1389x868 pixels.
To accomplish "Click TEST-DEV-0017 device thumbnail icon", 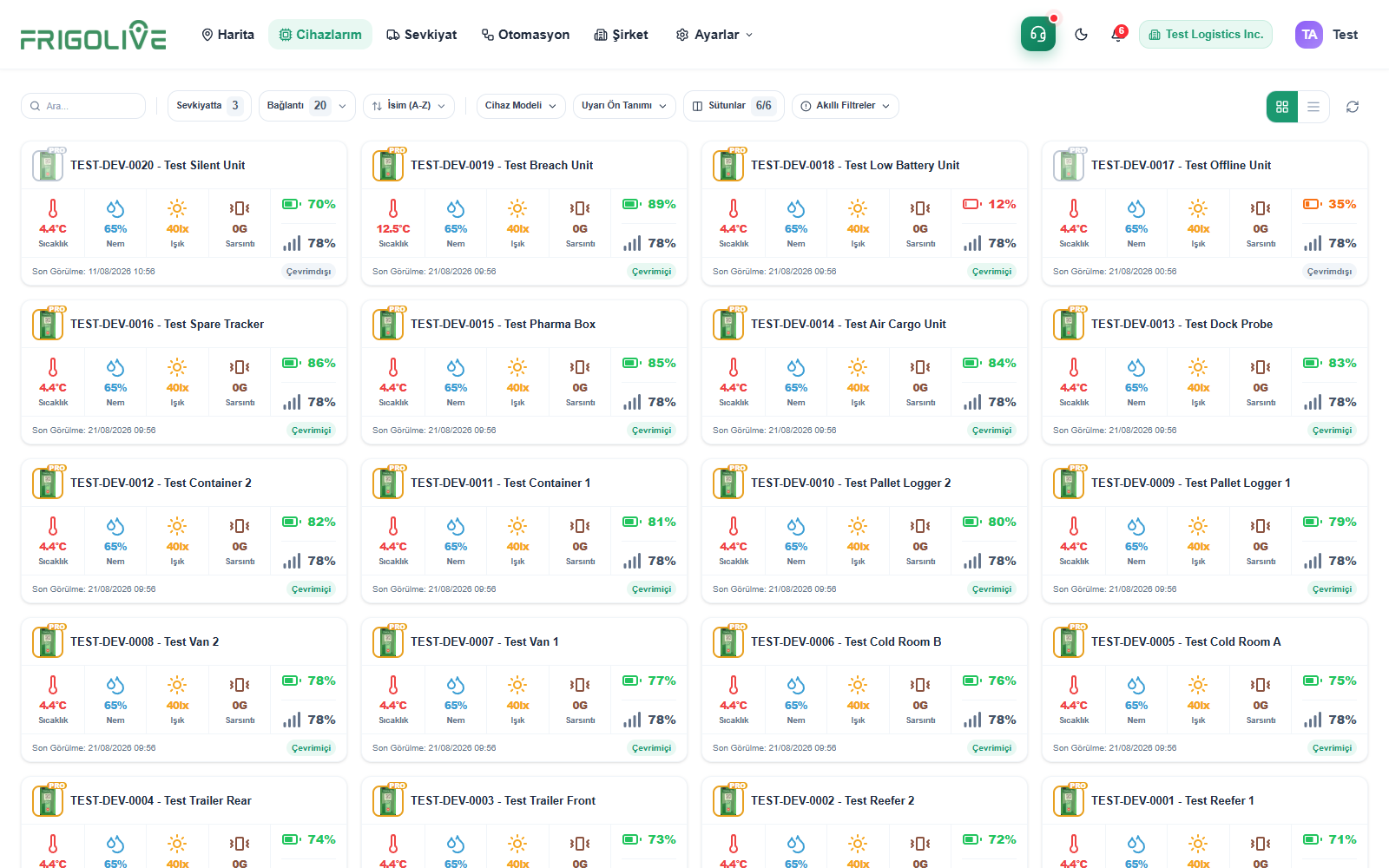I will [1069, 165].
